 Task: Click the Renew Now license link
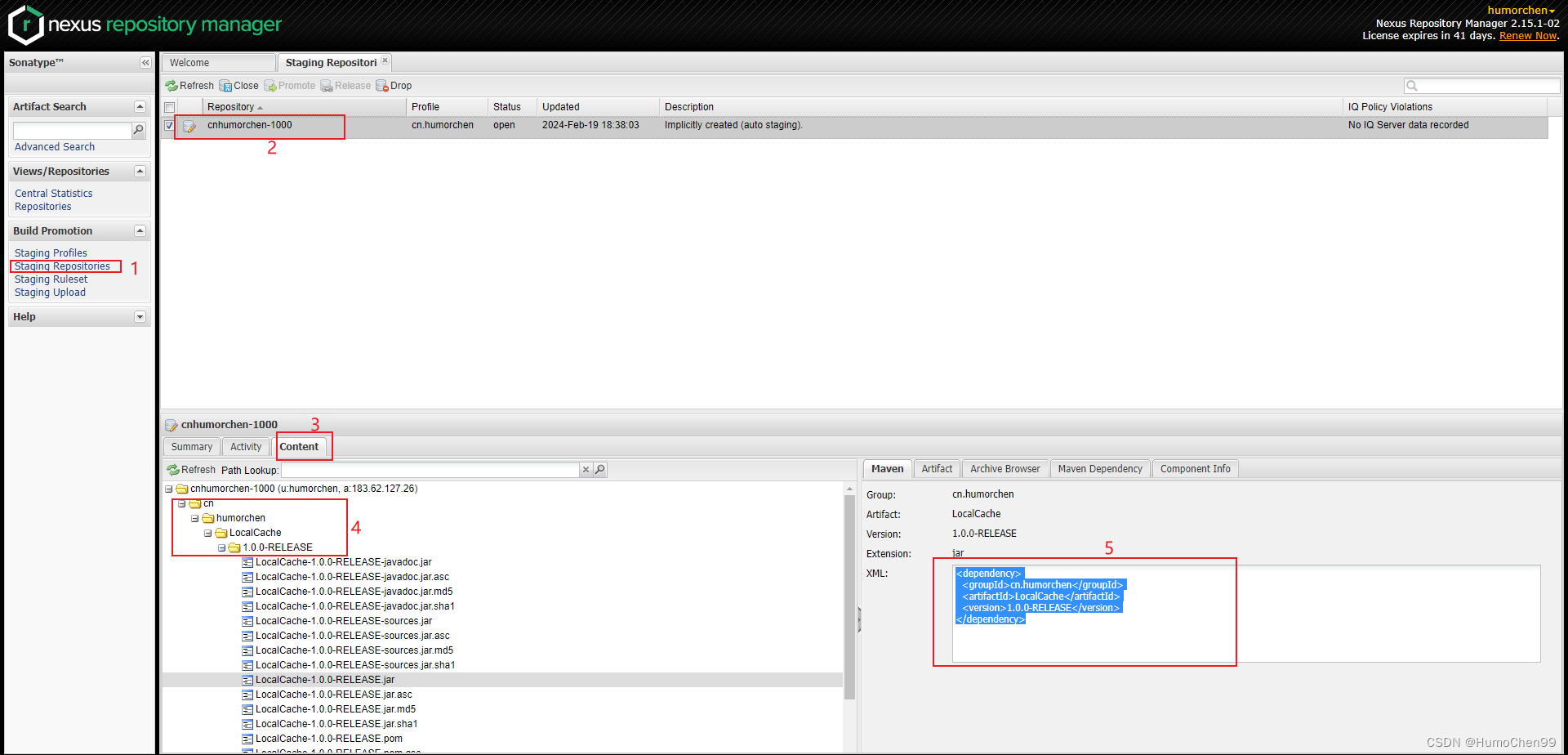tap(1528, 36)
